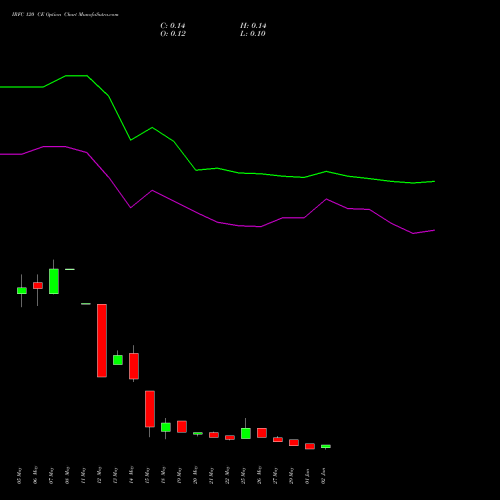Click the '20 May' date label

pos(195,476)
